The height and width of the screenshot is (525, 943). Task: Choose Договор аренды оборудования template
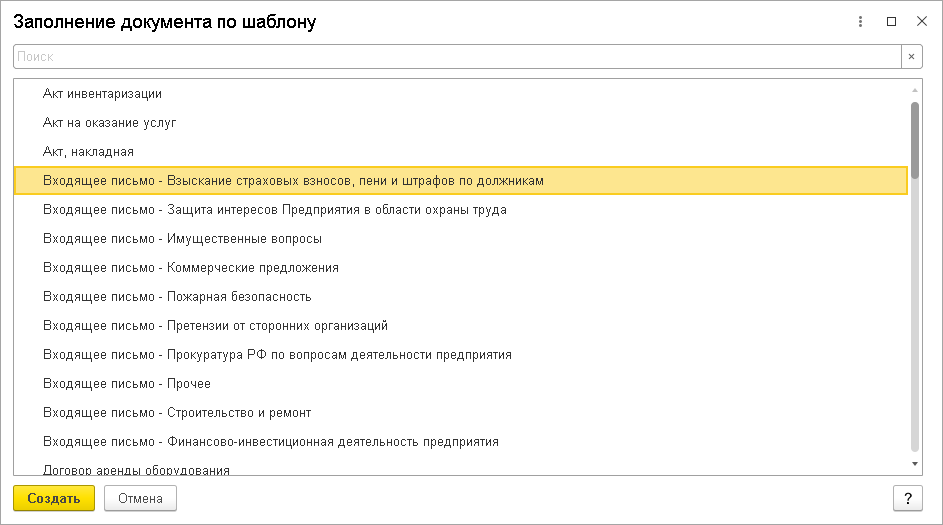point(136,469)
